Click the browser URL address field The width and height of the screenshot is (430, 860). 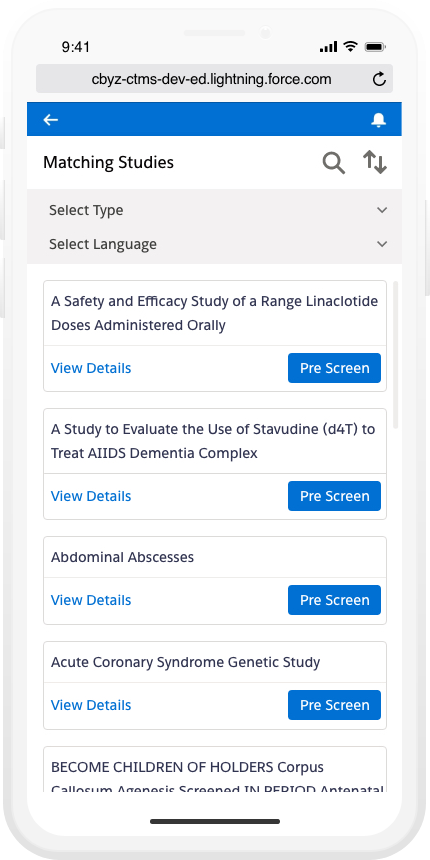click(x=214, y=79)
